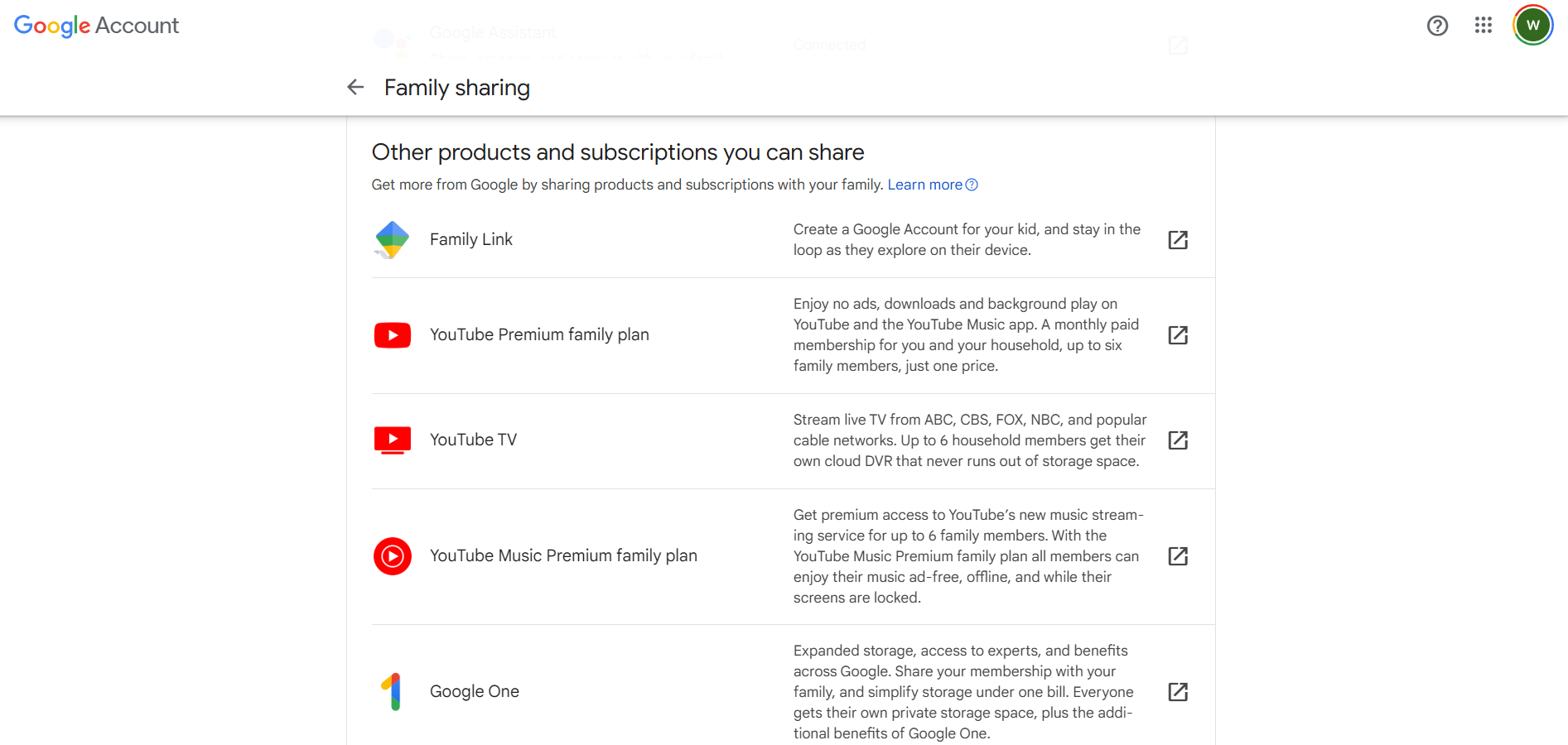The height and width of the screenshot is (745, 1568).
Task: Open YouTube TV external link icon
Action: [x=1178, y=440]
